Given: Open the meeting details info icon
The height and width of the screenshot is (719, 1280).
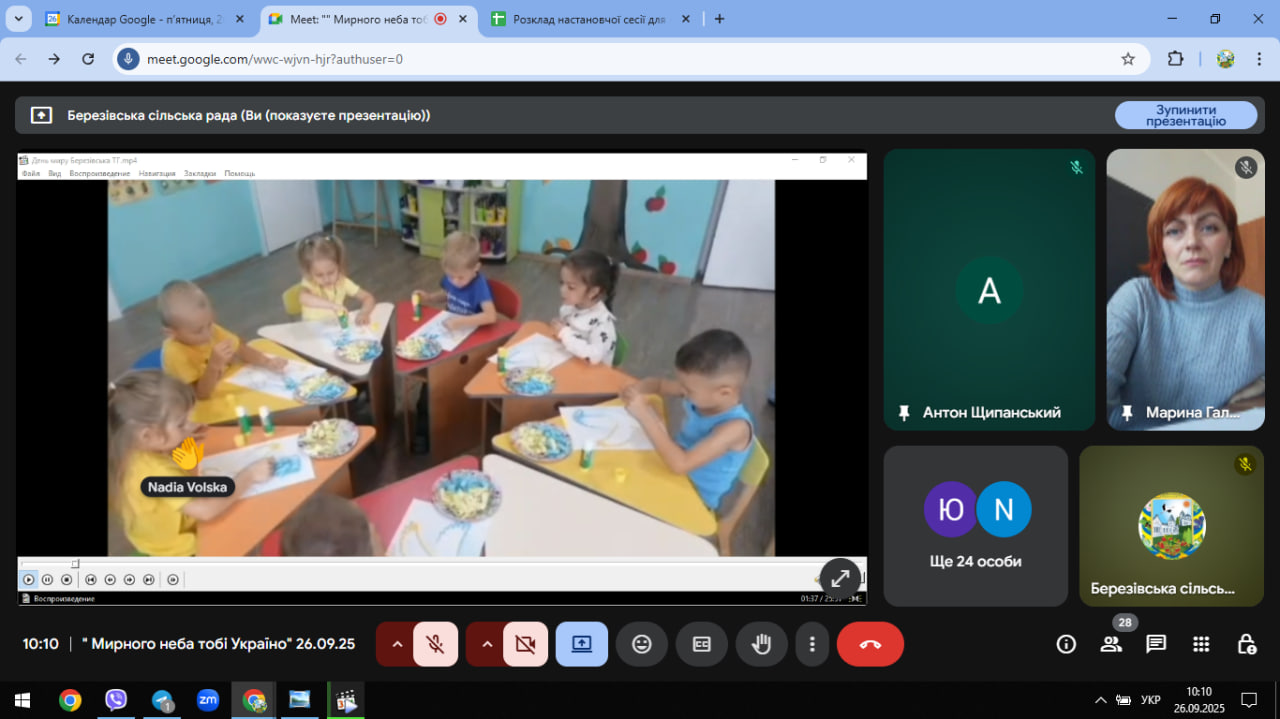Looking at the screenshot, I should 1066,644.
